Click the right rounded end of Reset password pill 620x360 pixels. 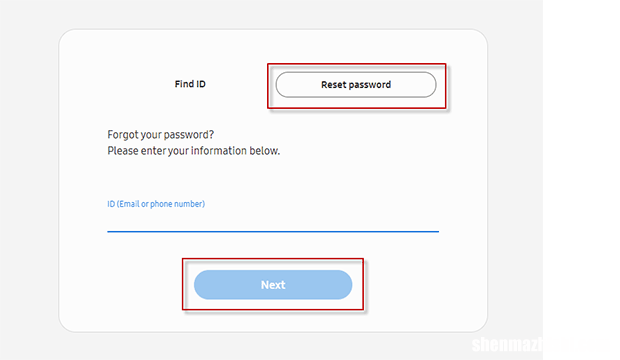point(429,85)
